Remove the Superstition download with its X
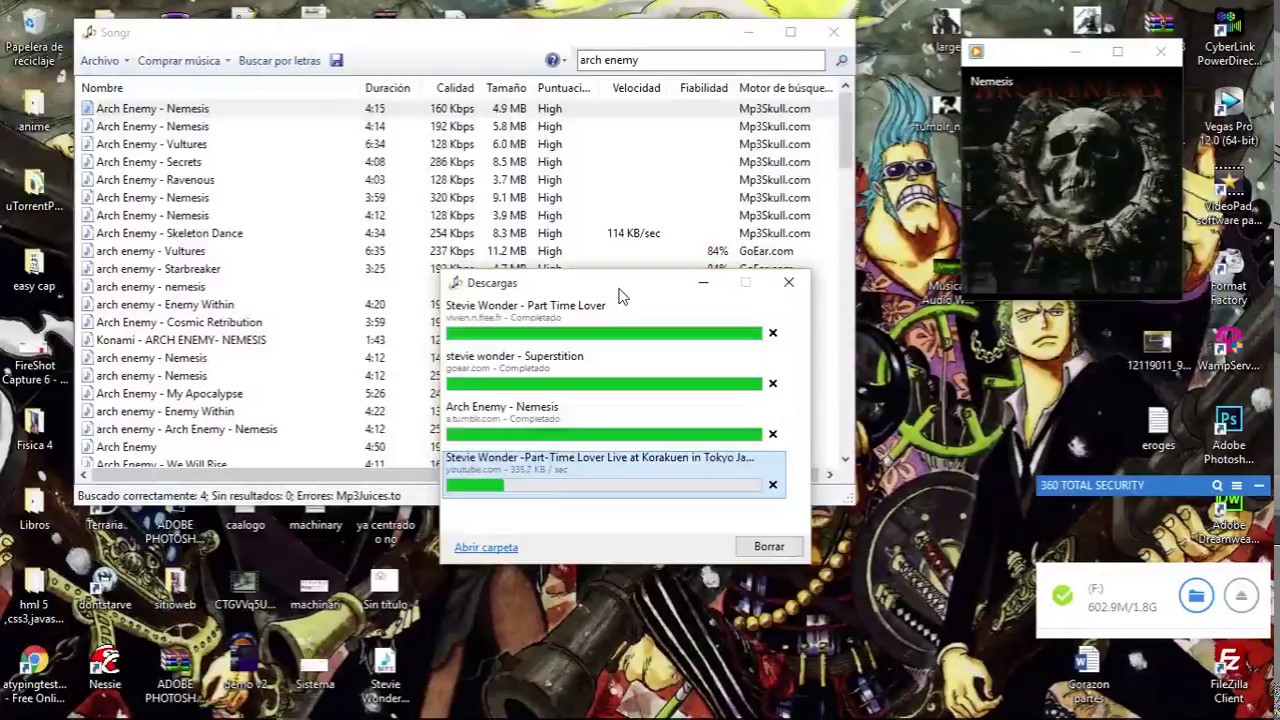Image resolution: width=1280 pixels, height=720 pixels. [x=772, y=384]
